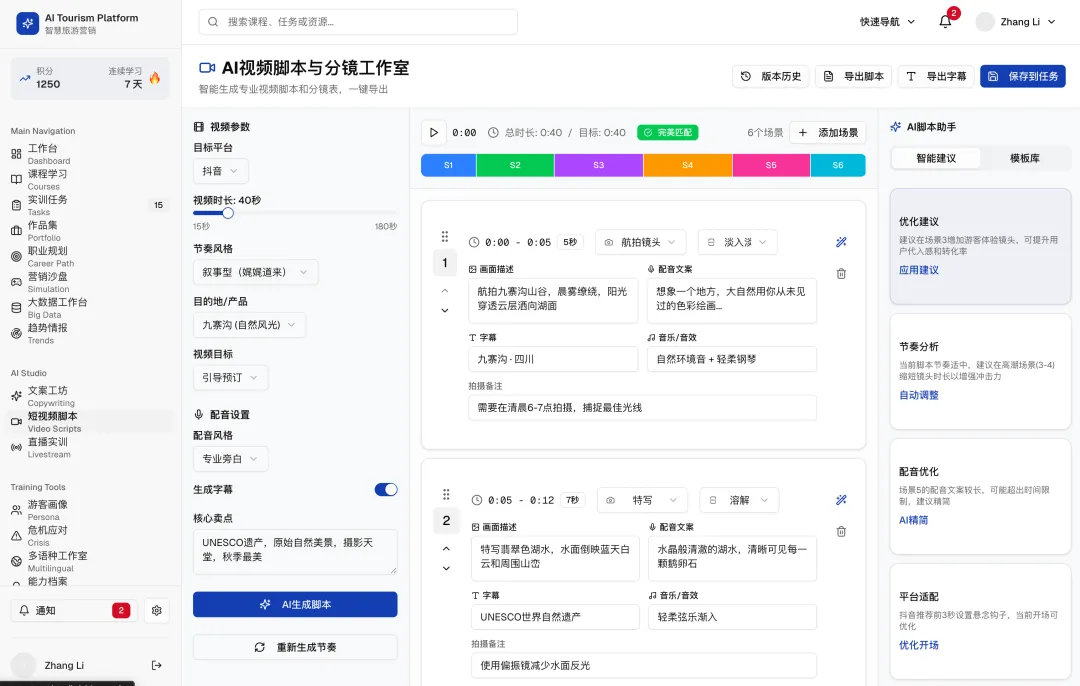Click the 应用建议 link
The width and height of the screenshot is (1080, 686).
pyautogui.click(x=919, y=270)
